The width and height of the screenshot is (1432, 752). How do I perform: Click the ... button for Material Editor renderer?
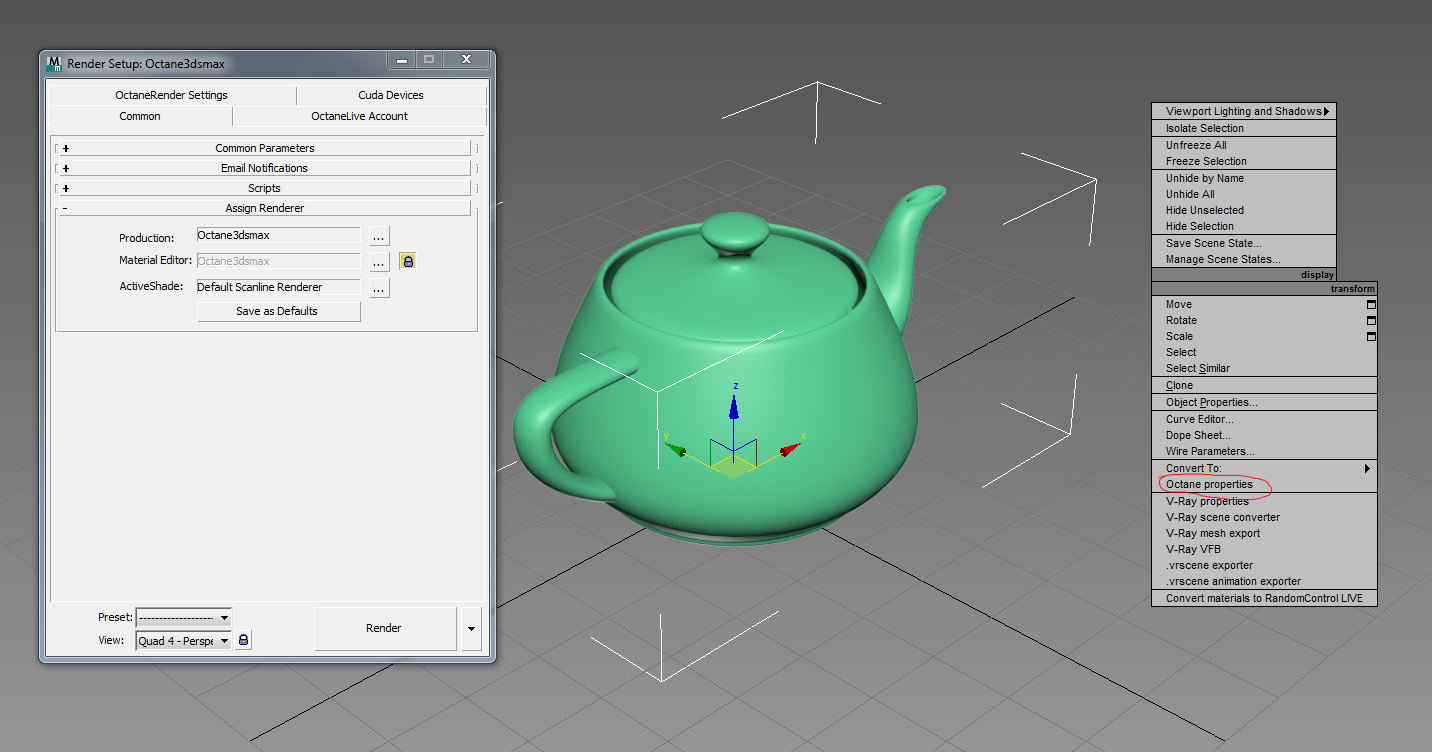coord(379,262)
